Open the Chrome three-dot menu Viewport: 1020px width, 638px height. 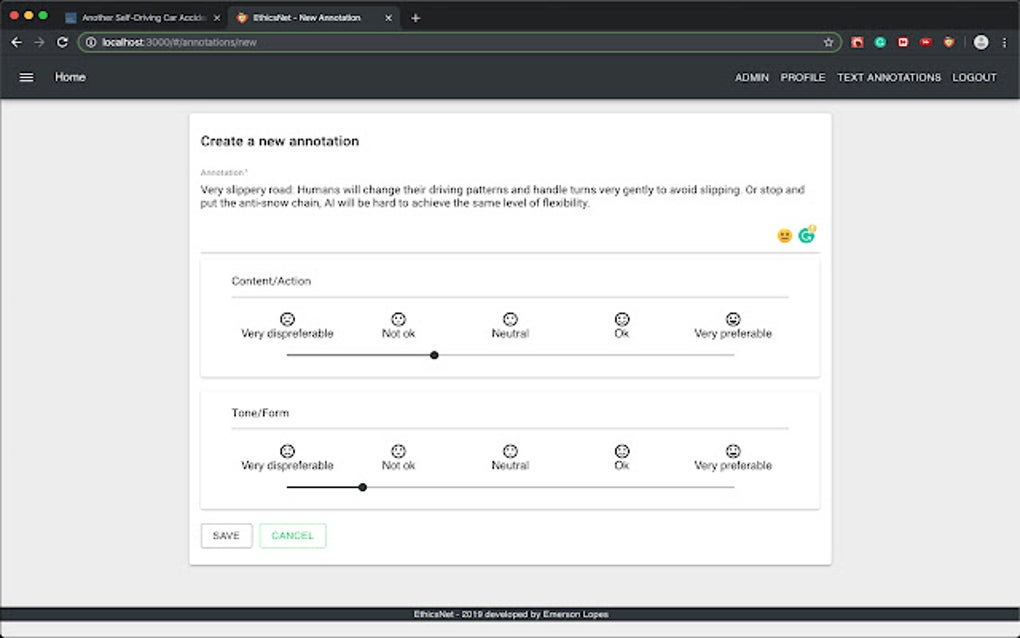[1003, 42]
